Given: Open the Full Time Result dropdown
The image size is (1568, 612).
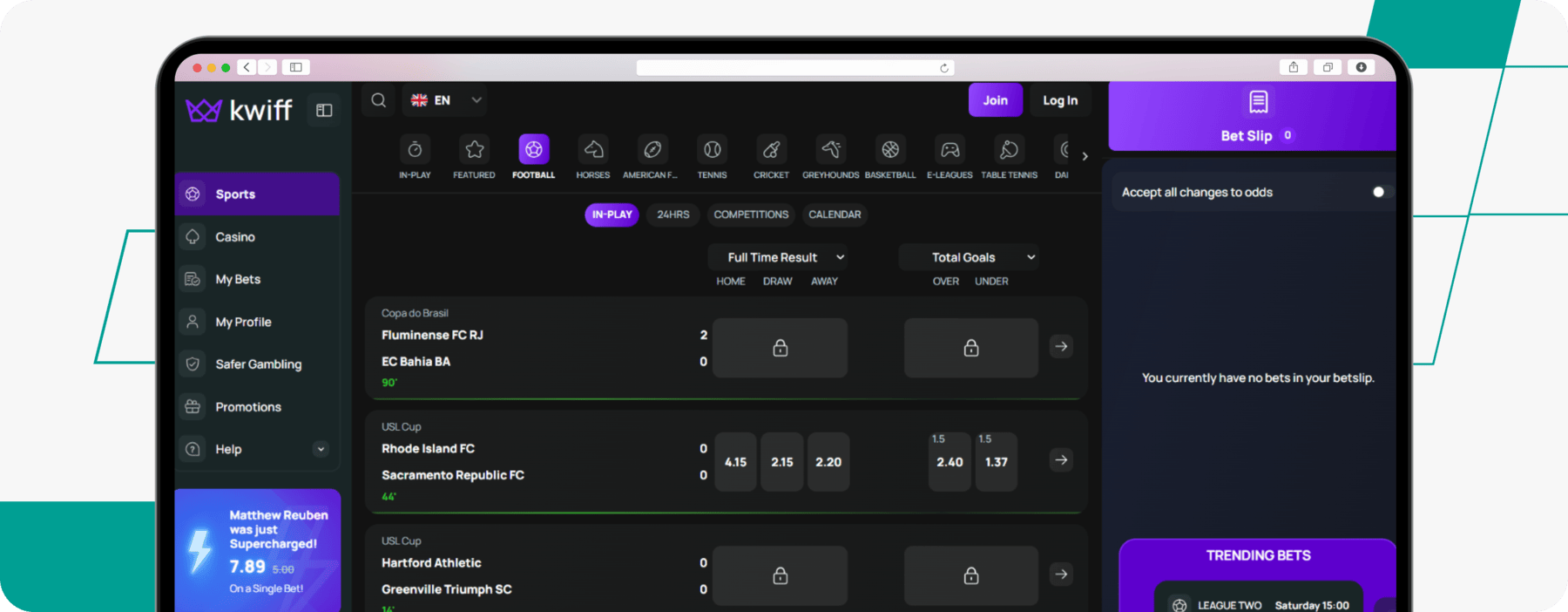Looking at the screenshot, I should 780,257.
